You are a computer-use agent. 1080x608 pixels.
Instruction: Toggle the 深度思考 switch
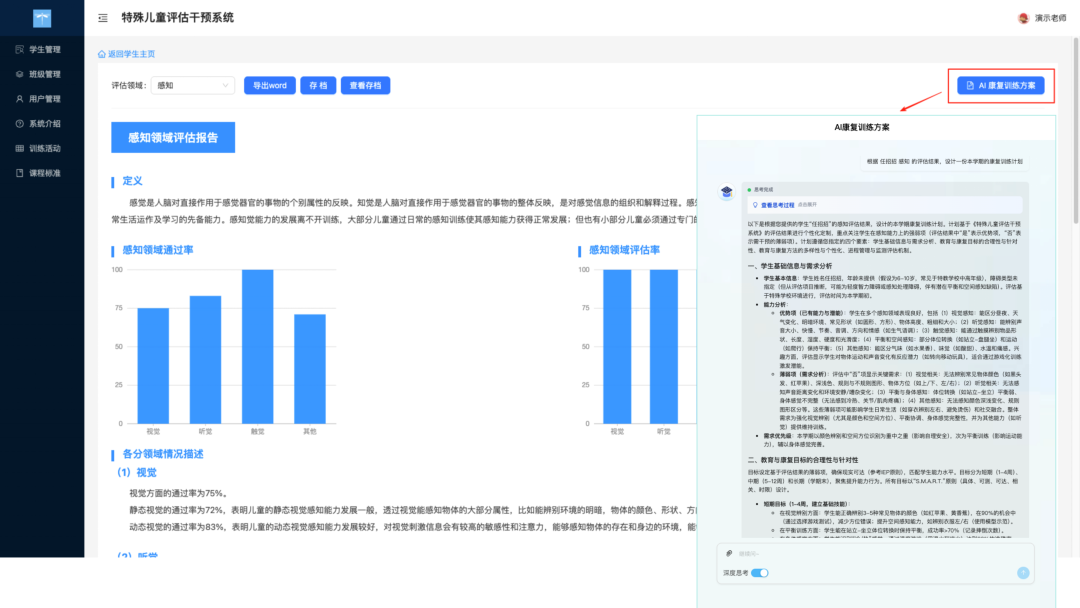[760, 573]
